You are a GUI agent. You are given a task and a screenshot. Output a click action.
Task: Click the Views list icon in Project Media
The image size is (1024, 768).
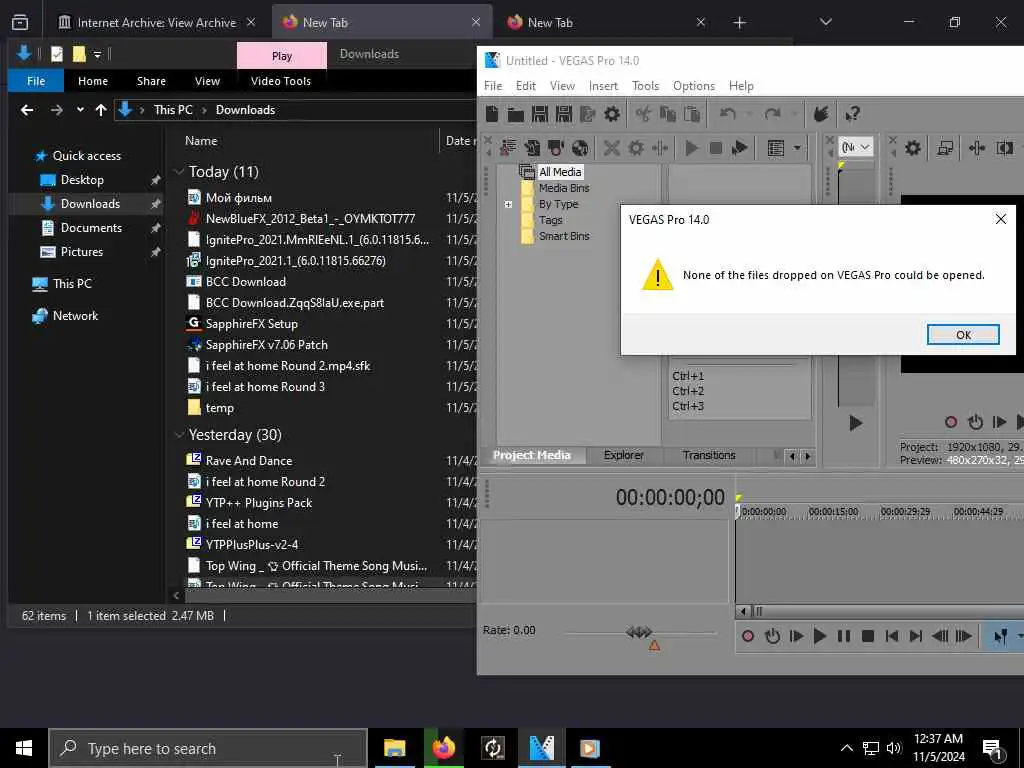(776, 148)
